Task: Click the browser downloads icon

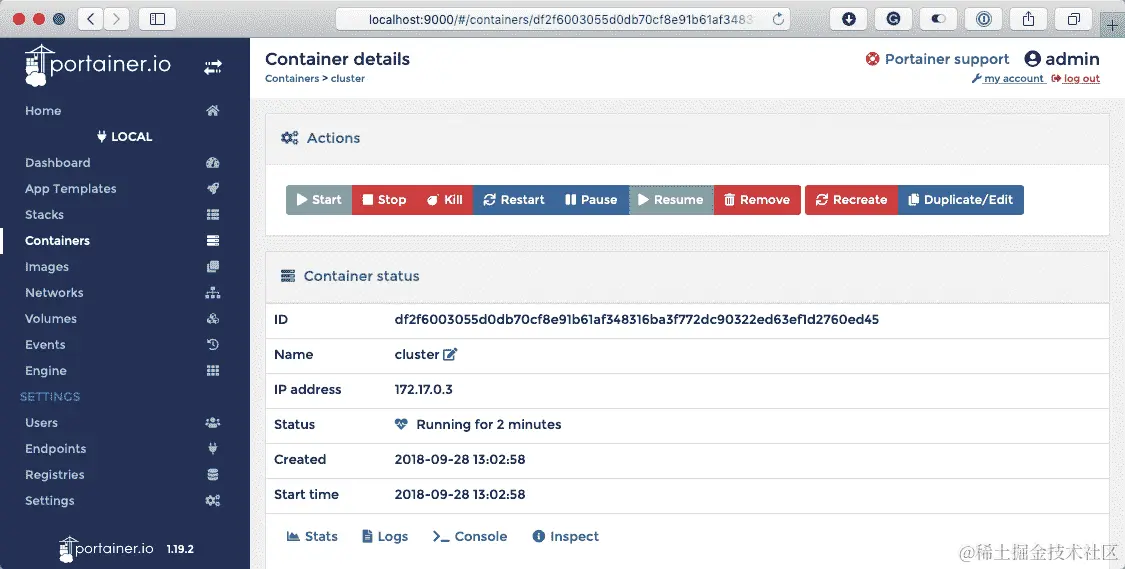Action: tap(849, 19)
